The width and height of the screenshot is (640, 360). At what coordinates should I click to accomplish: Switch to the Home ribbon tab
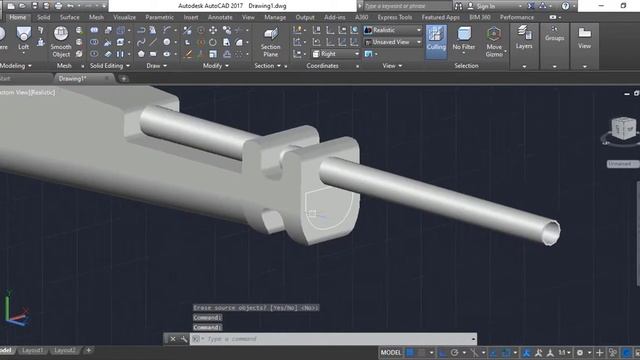click(x=18, y=17)
